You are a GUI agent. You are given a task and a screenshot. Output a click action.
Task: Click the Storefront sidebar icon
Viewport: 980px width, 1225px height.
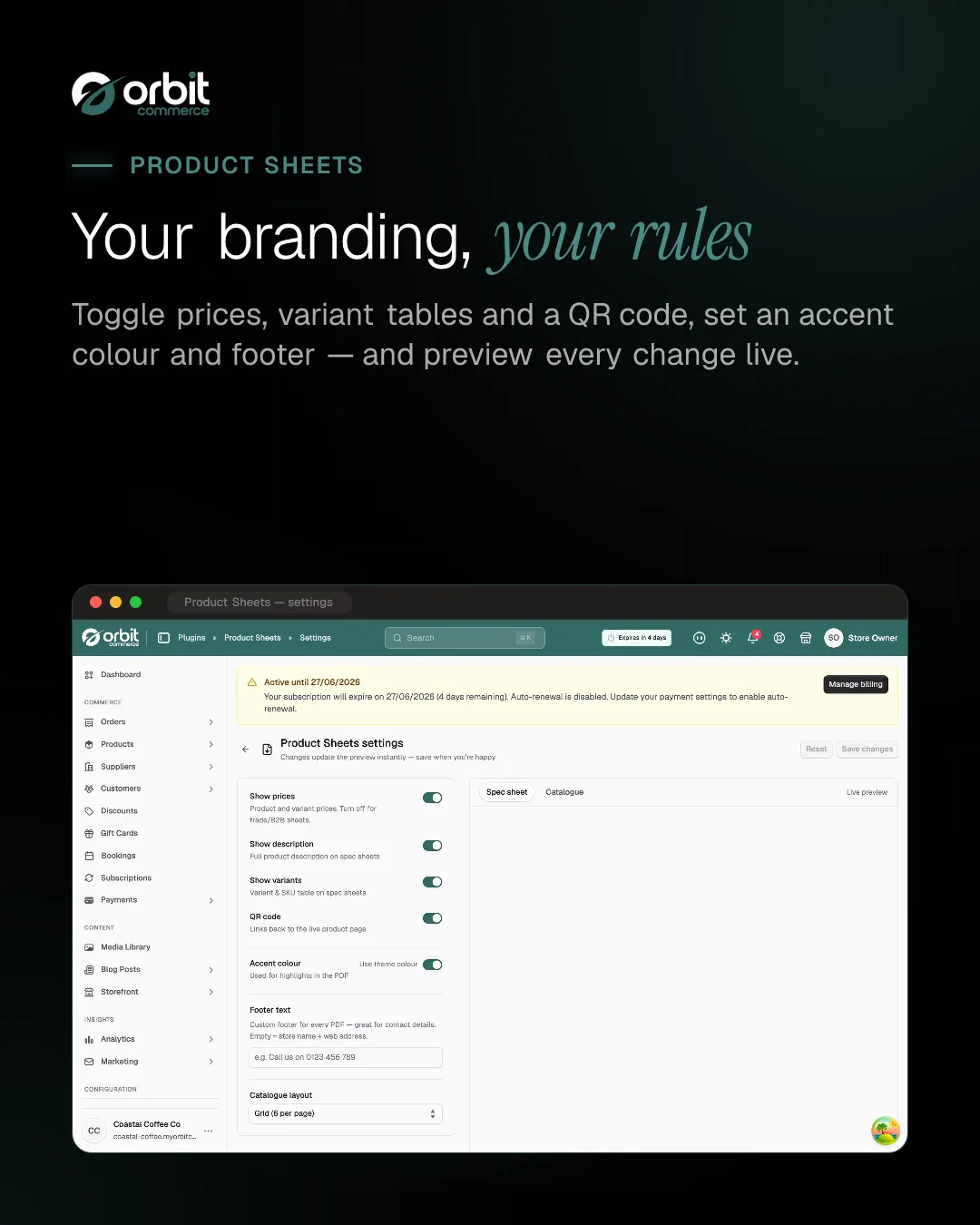click(x=89, y=992)
